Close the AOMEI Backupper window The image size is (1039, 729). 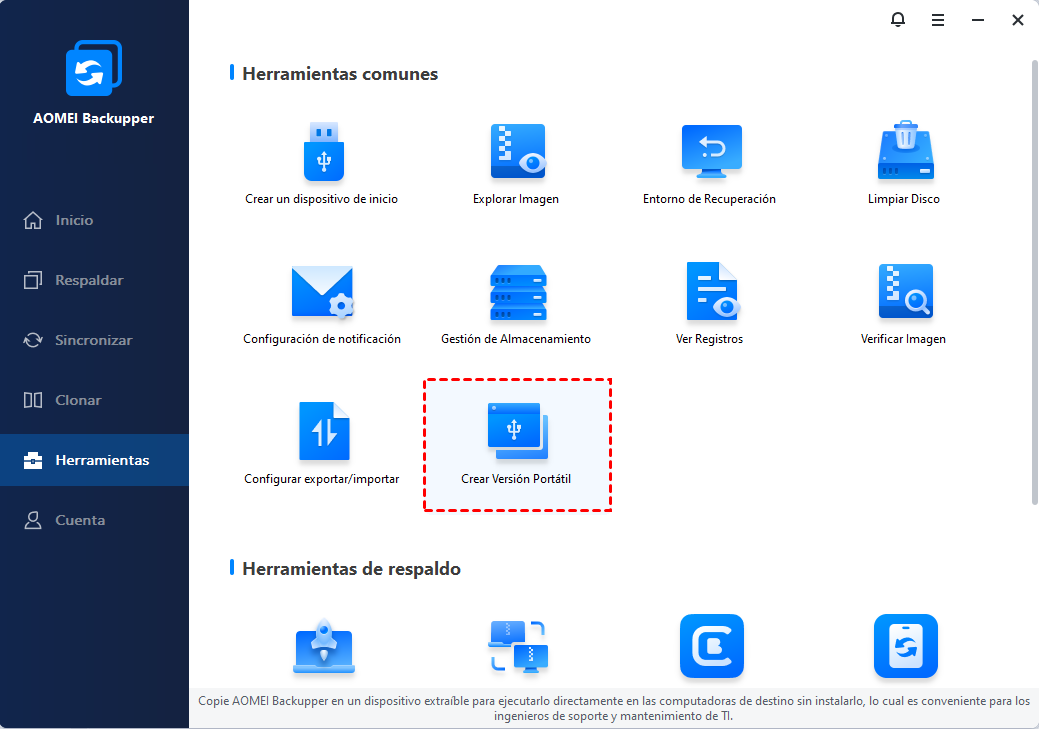(1018, 21)
